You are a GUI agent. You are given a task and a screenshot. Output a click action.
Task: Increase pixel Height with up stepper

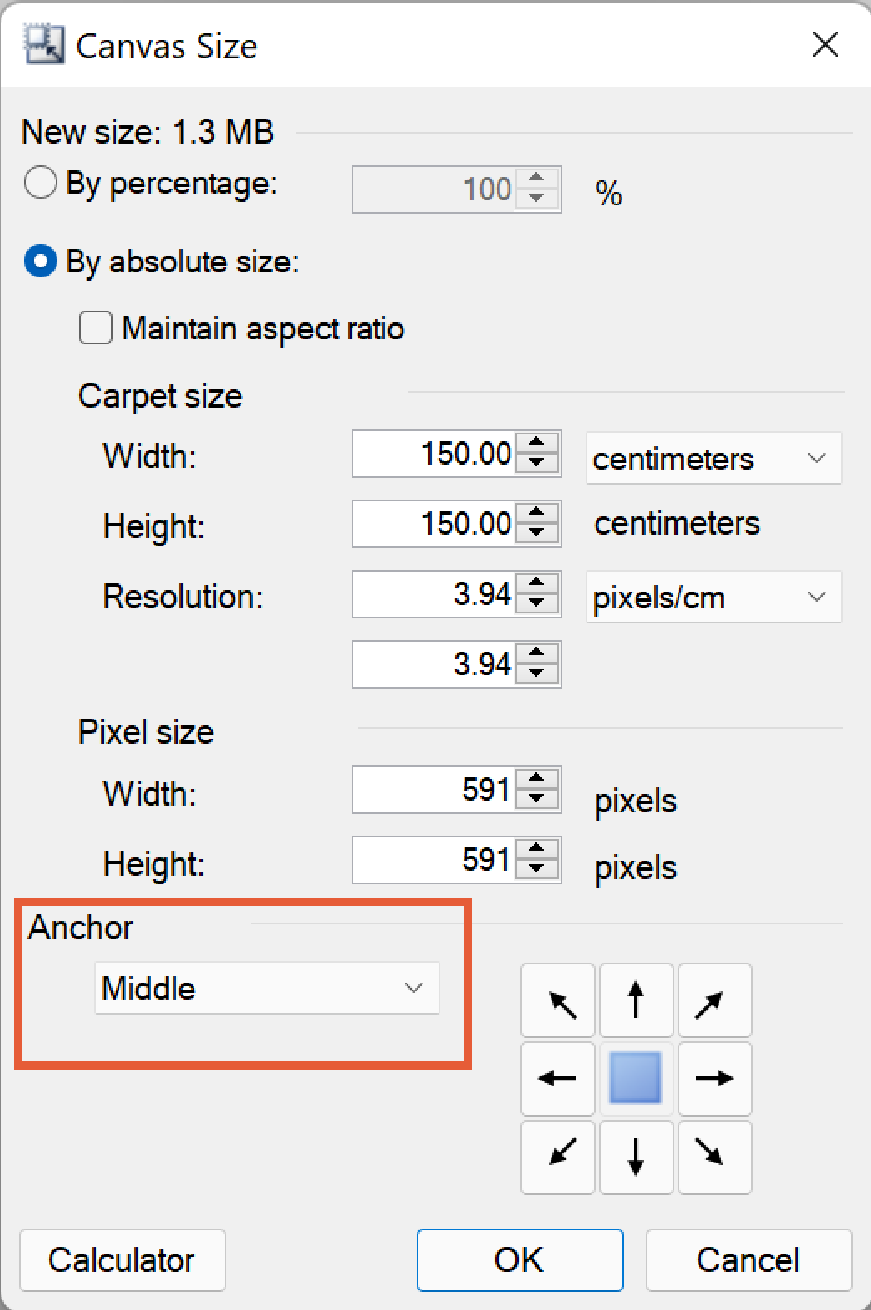pos(537,849)
